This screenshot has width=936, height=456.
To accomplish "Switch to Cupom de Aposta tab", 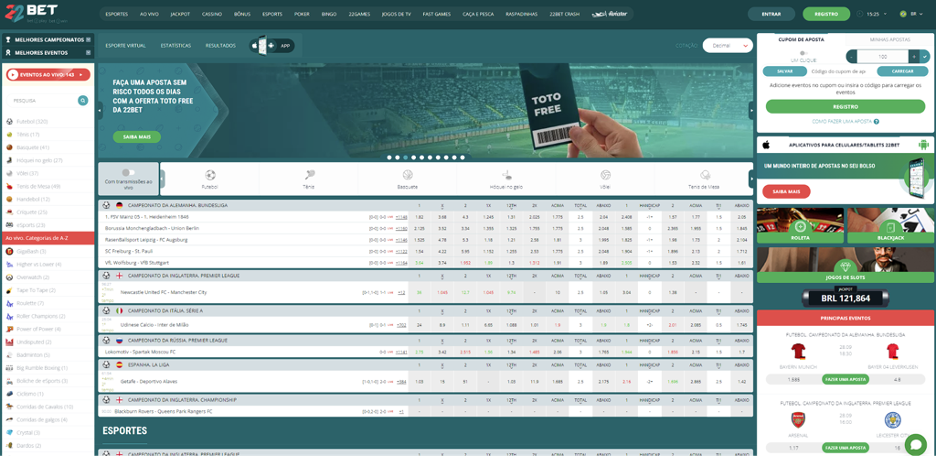I will 801,39.
